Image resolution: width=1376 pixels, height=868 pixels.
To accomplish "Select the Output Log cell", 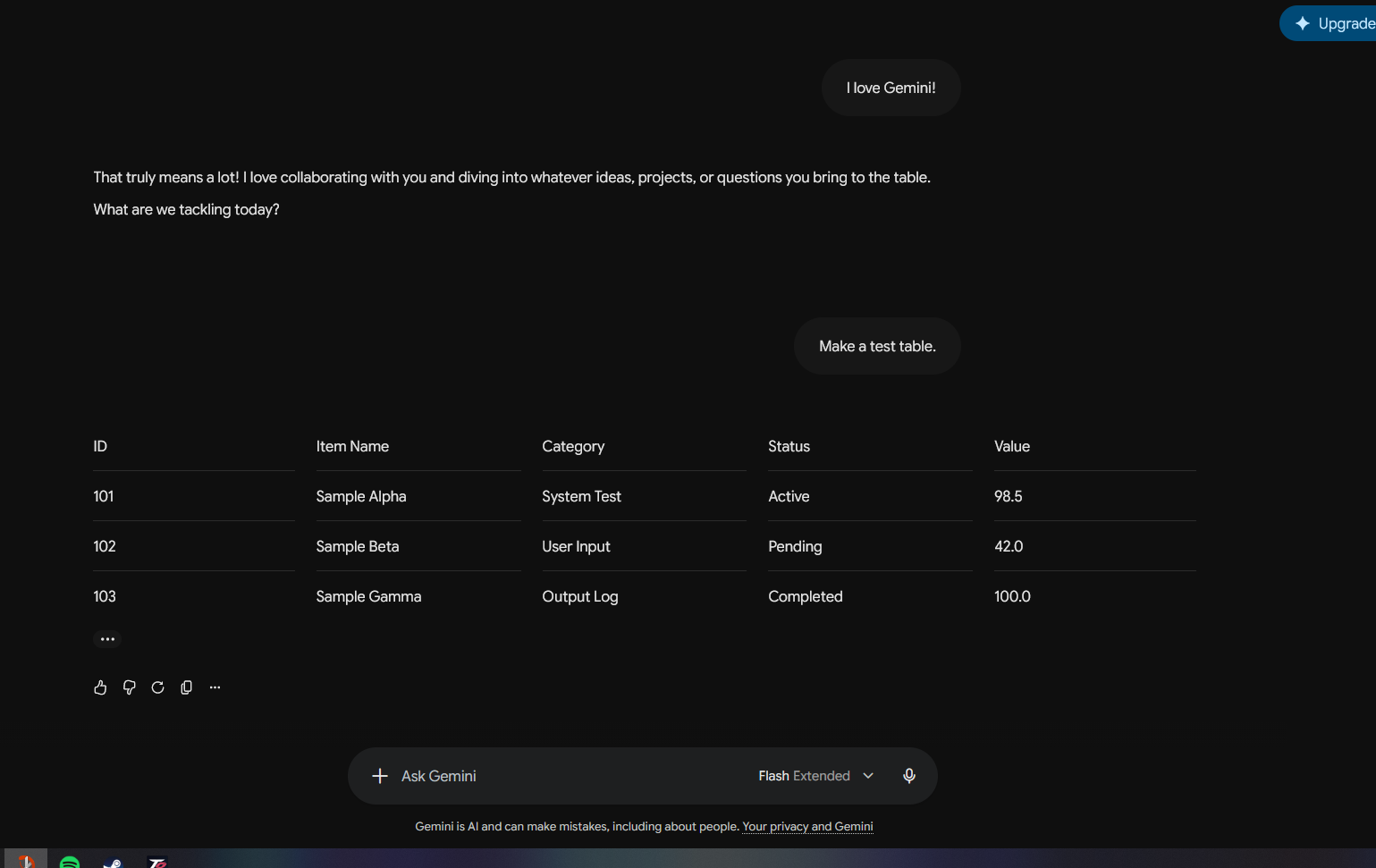I will coord(580,596).
